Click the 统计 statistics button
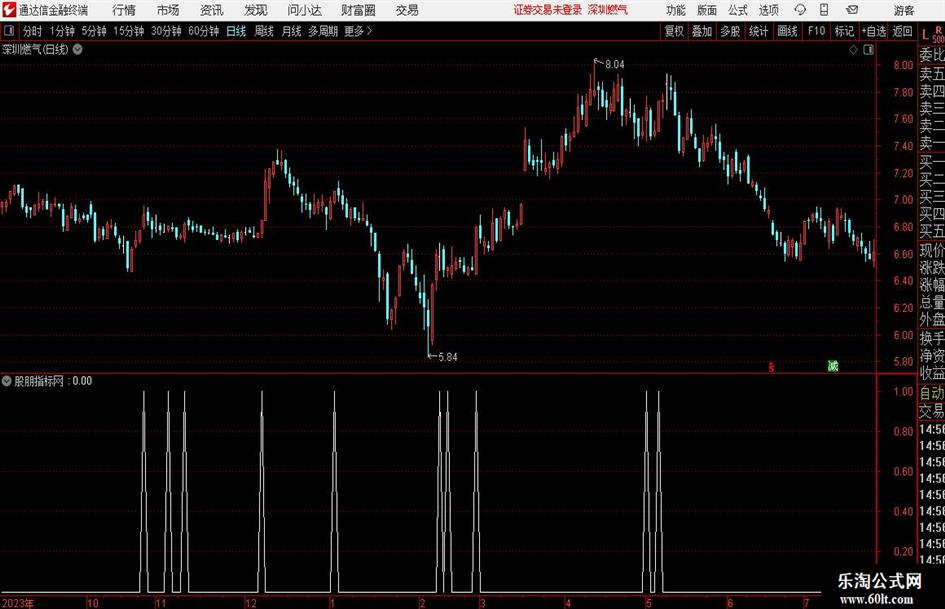Screen dimensions: 945x609 coord(758,31)
